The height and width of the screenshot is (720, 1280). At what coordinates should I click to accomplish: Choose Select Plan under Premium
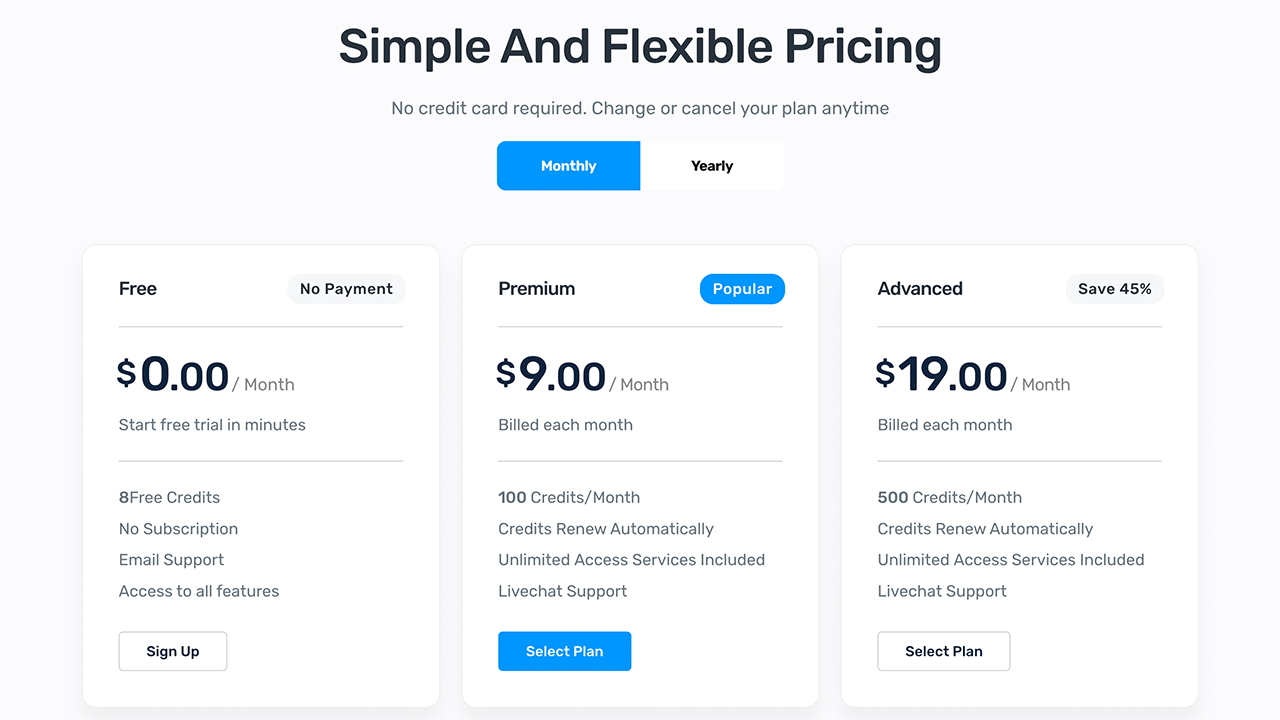tap(564, 651)
